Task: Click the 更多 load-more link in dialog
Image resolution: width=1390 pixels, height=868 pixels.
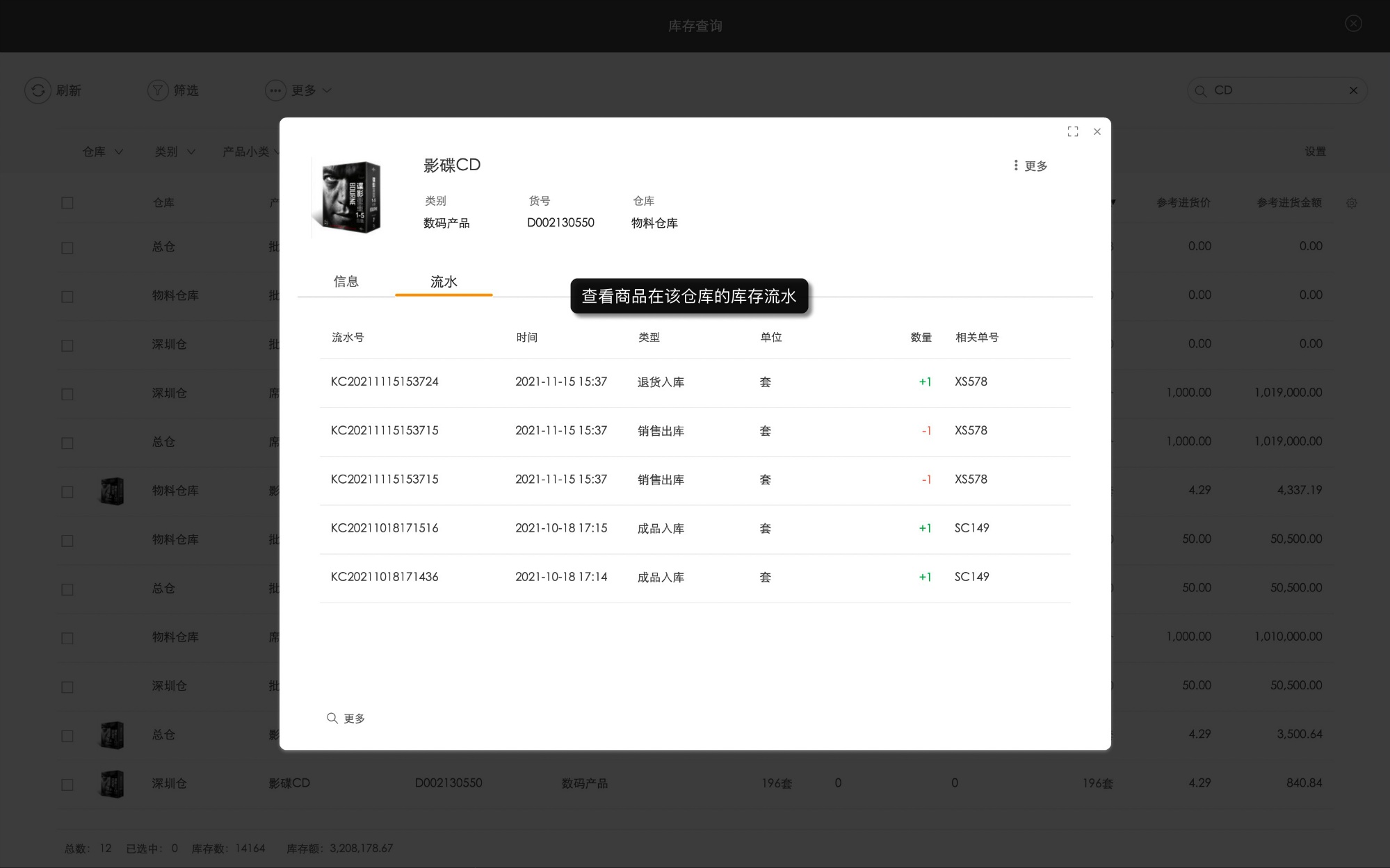Action: [x=346, y=718]
